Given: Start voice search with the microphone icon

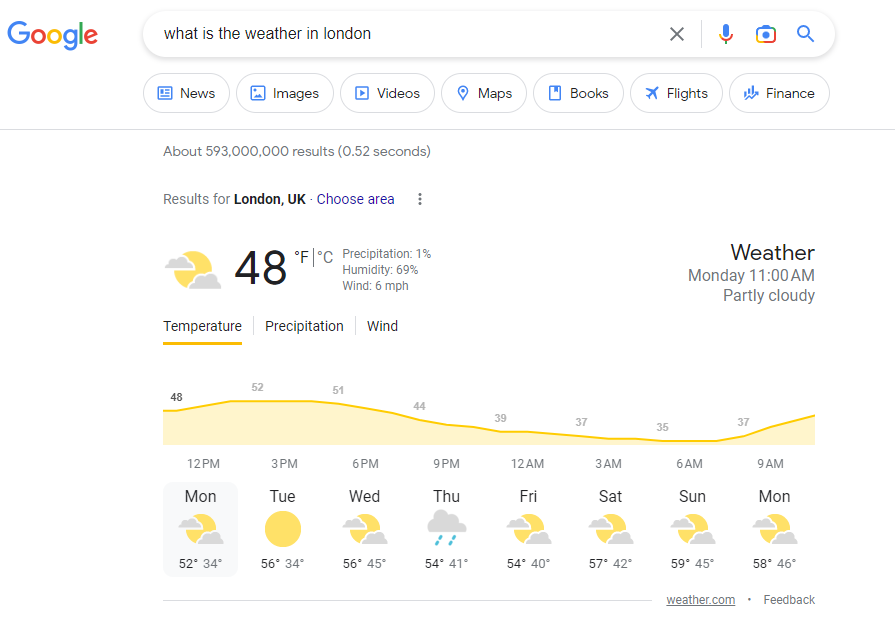Looking at the screenshot, I should tap(726, 34).
